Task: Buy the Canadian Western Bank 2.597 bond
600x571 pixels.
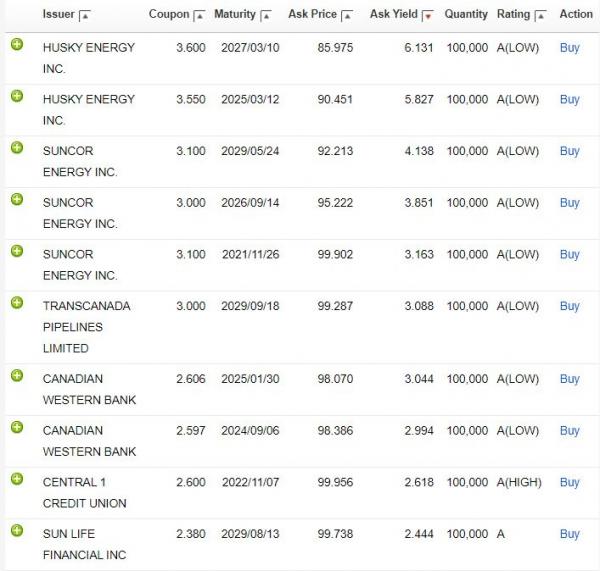Action: click(x=569, y=431)
